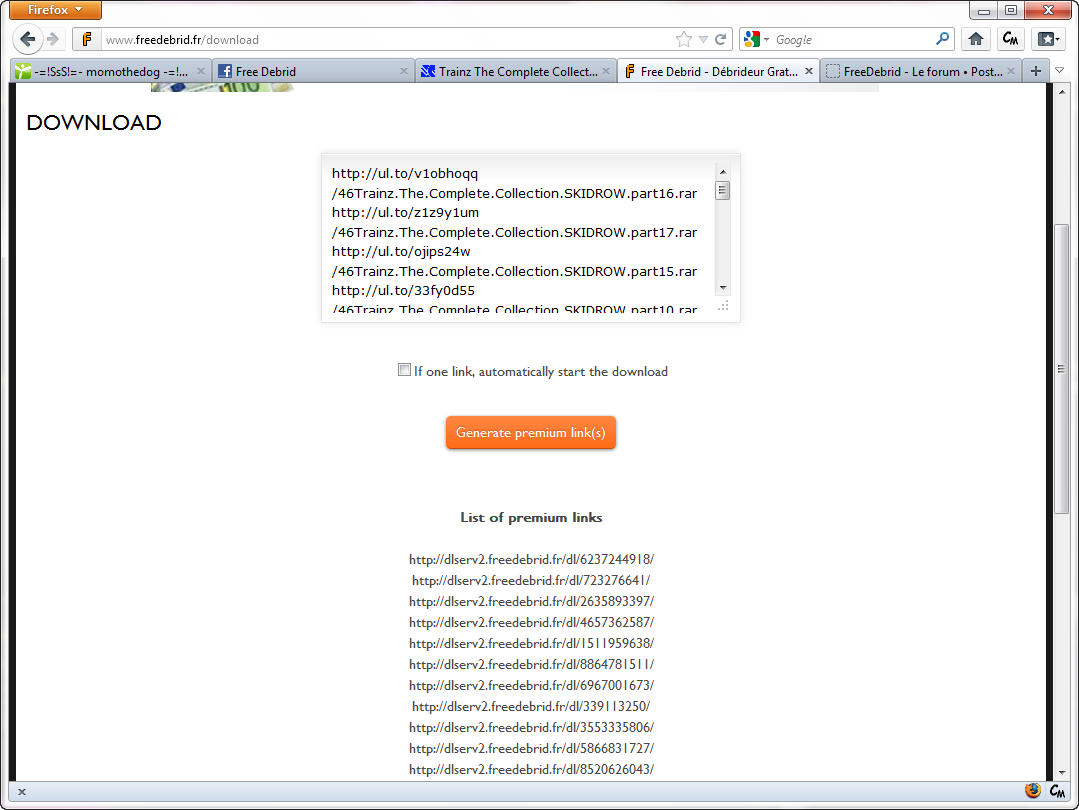Open premium link ending 2635893397
Viewport: 1079px width, 810px height.
531,601
